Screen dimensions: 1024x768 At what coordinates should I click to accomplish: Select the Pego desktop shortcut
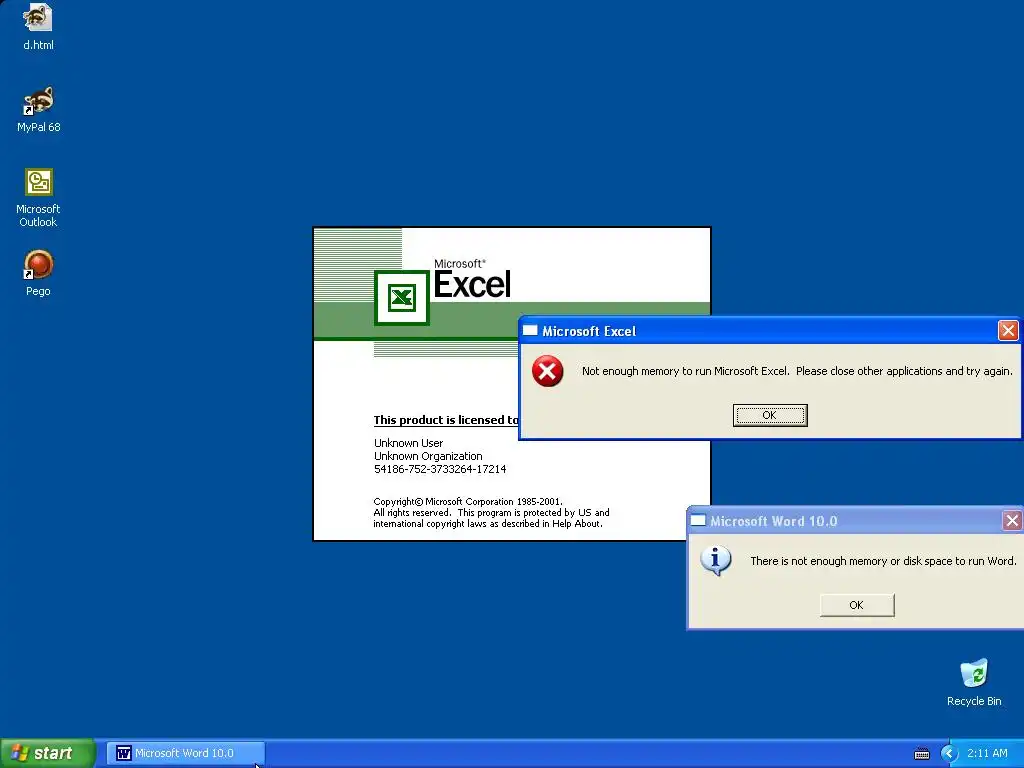pos(38,273)
